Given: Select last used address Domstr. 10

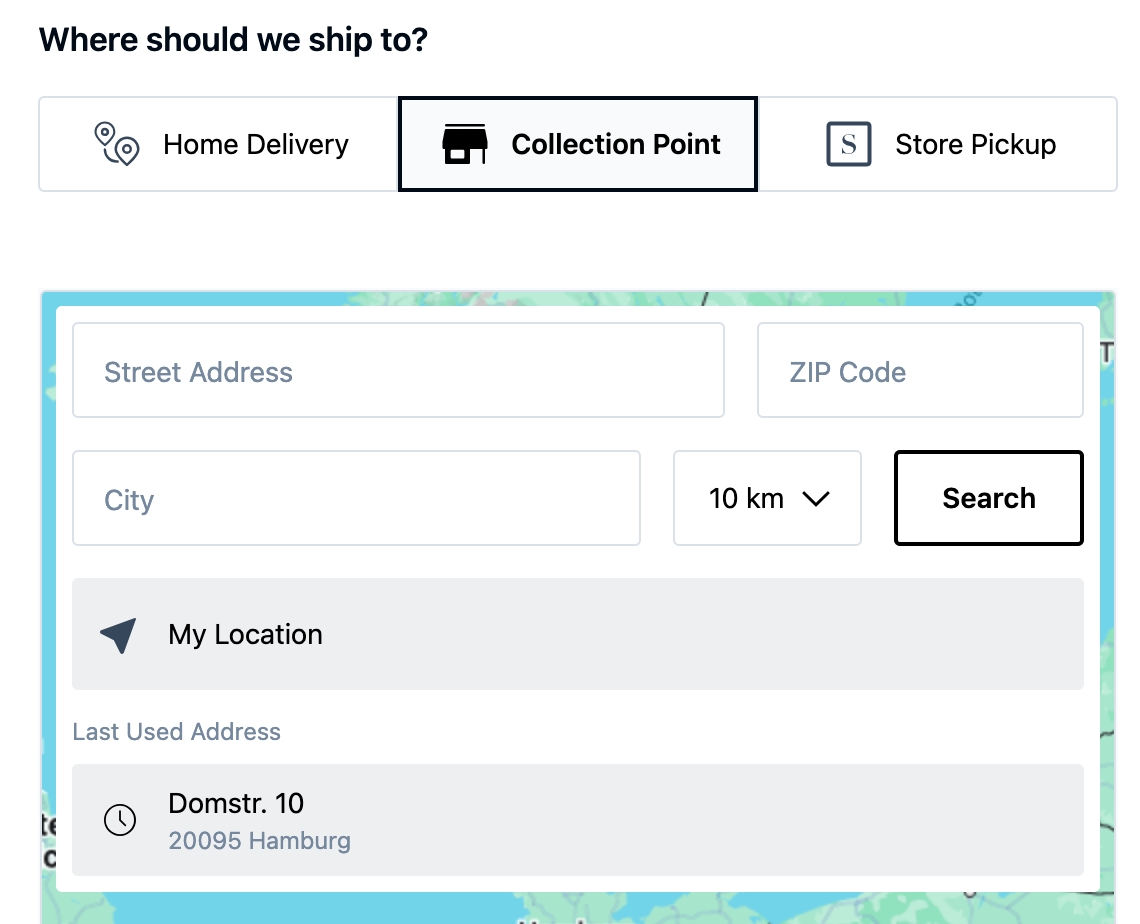Looking at the screenshot, I should click(578, 820).
